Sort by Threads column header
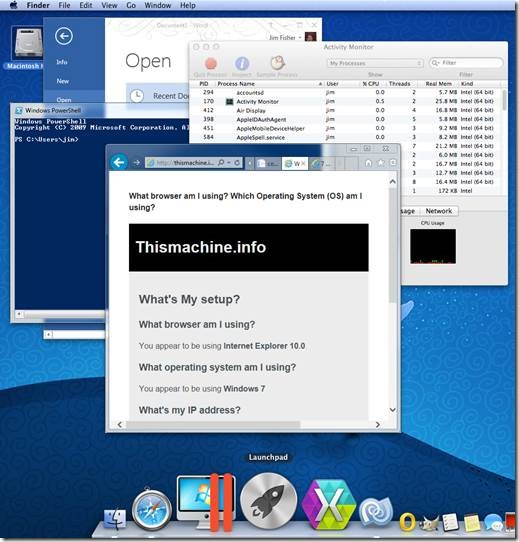 coord(400,84)
